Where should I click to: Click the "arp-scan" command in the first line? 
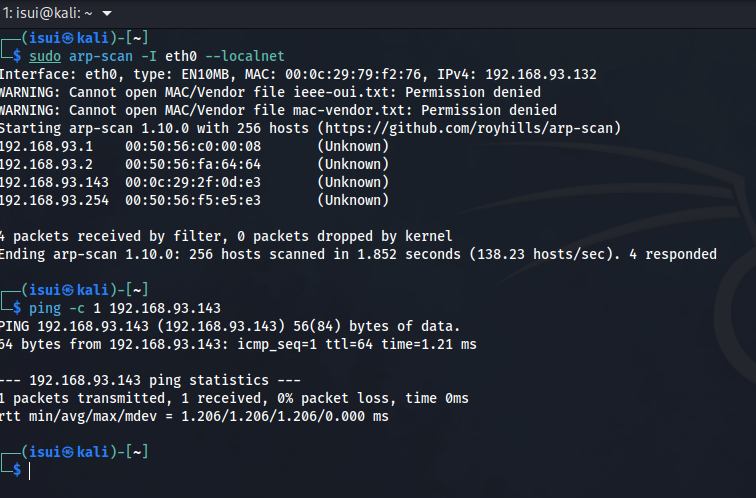[99, 56]
